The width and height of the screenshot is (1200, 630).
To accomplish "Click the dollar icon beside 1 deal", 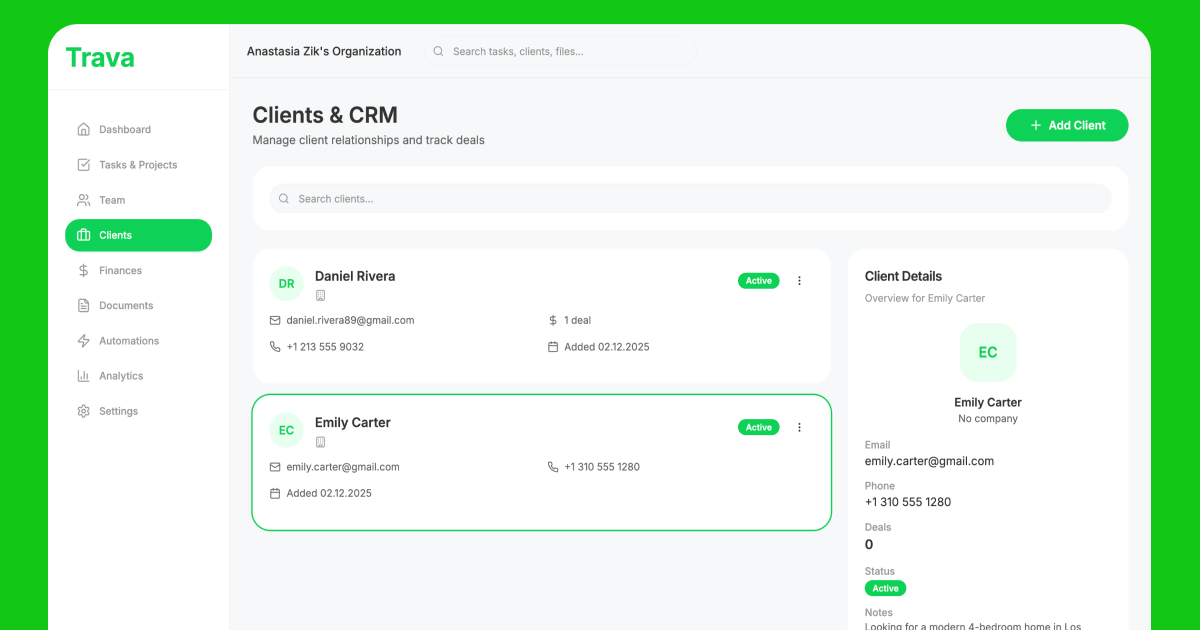I will [x=553, y=320].
